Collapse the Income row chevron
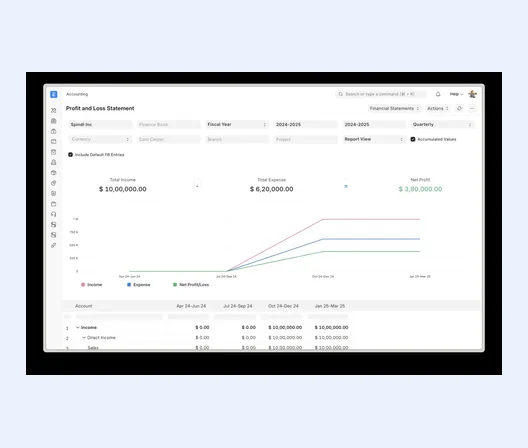528x448 pixels. coord(78,327)
